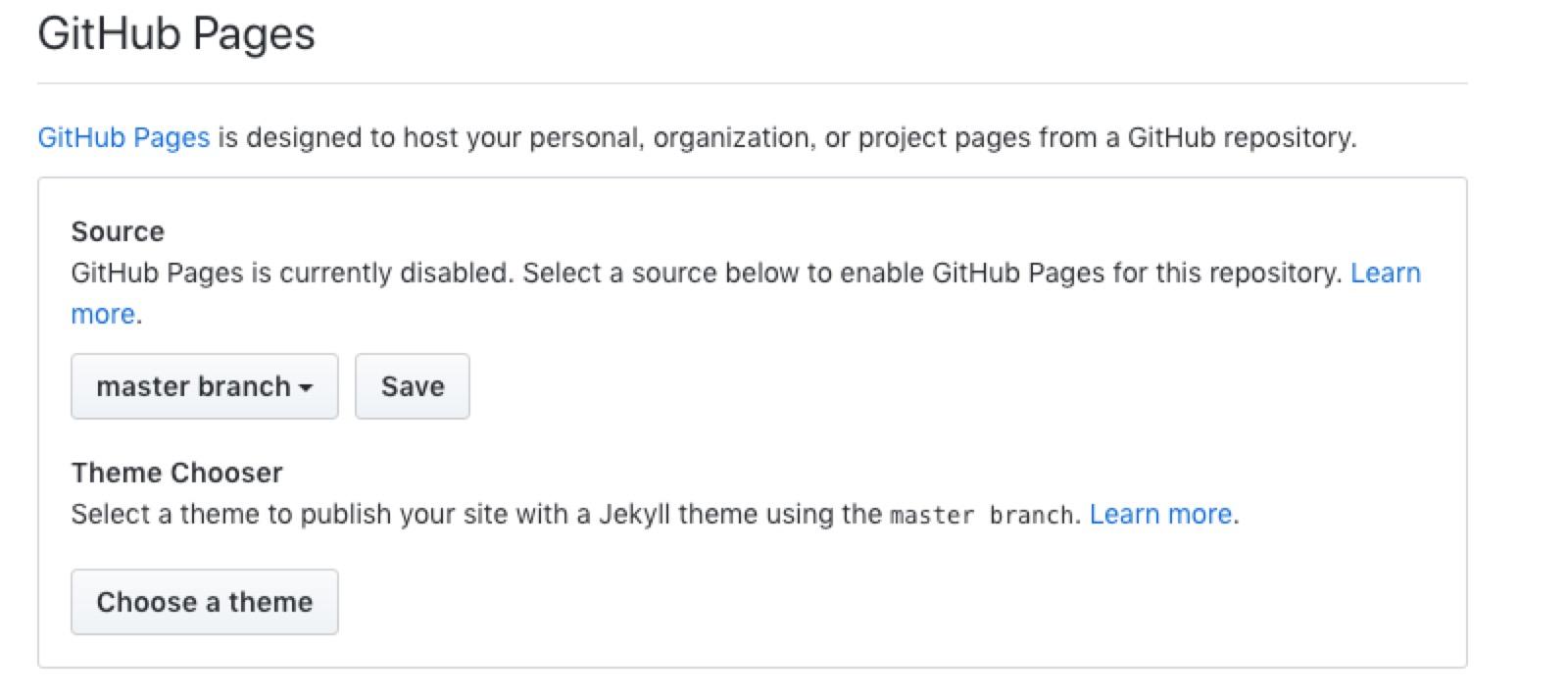1568x700 pixels.
Task: Click the bold Theme Chooser label
Action: pos(176,473)
